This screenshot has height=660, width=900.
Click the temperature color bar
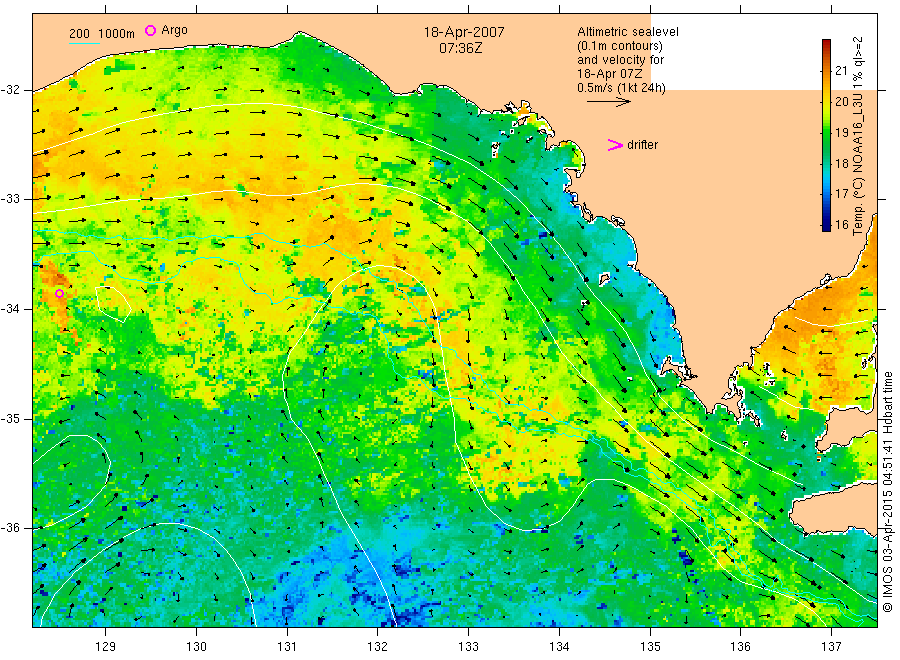tap(826, 135)
